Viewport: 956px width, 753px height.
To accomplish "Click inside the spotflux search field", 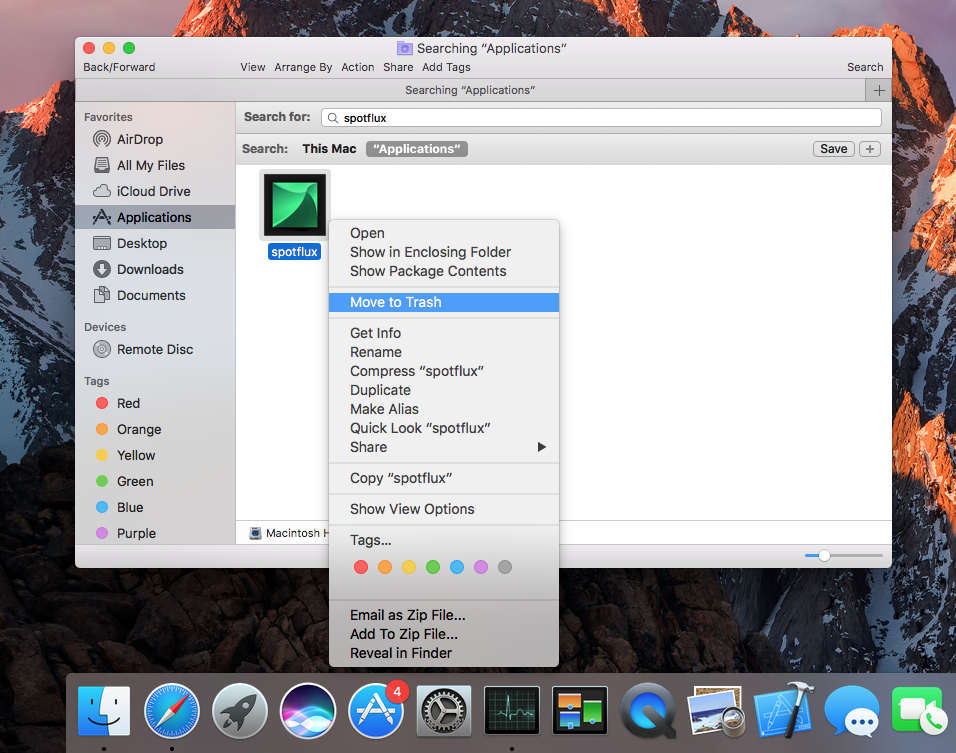I will pos(600,117).
